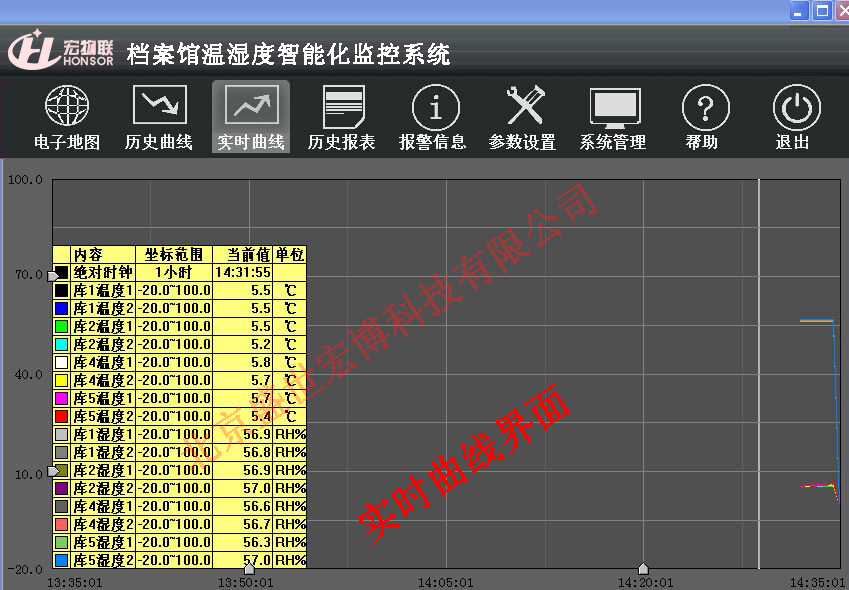Click the 当前值 column header
The image size is (849, 590).
[x=243, y=254]
